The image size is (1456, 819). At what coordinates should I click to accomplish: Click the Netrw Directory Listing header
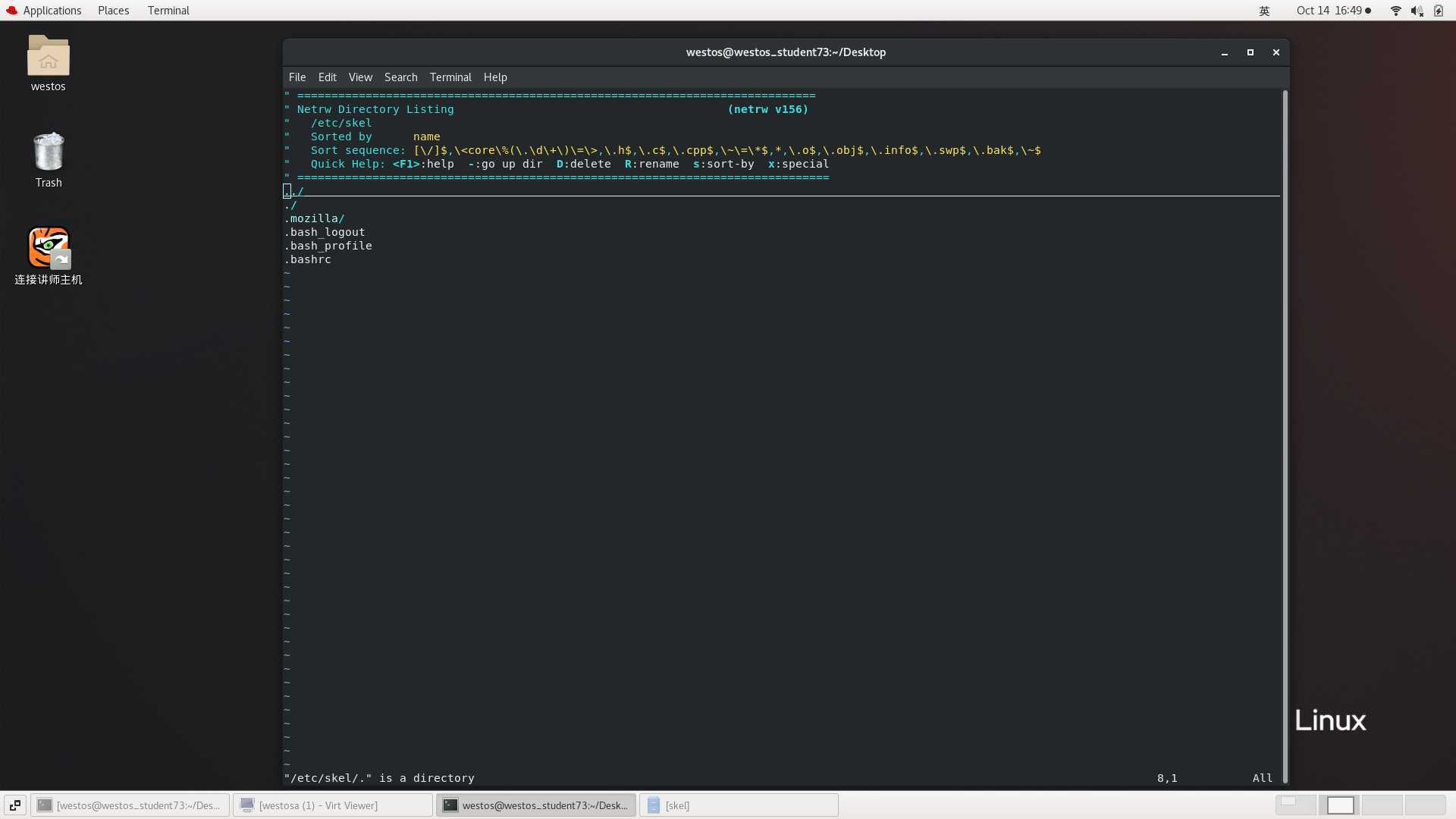click(x=375, y=109)
